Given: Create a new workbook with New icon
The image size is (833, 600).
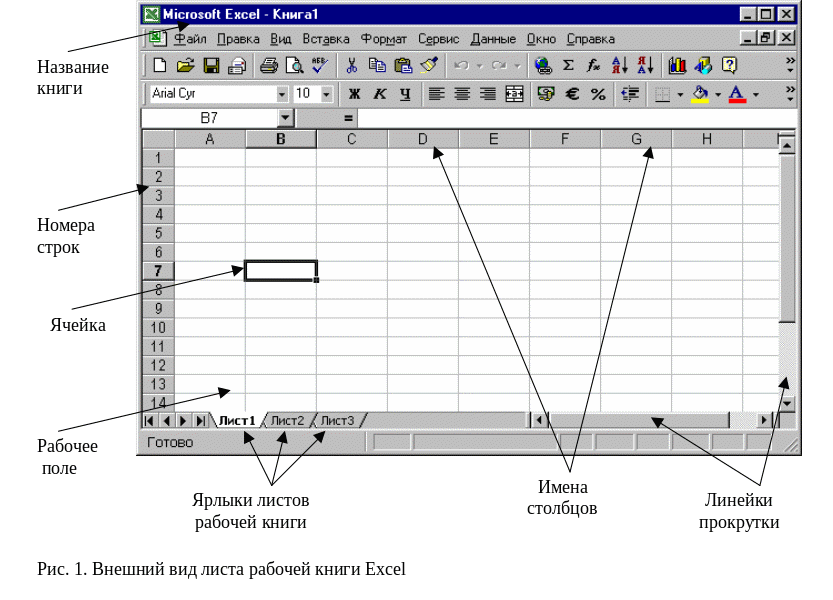Looking at the screenshot, I should point(159,65).
